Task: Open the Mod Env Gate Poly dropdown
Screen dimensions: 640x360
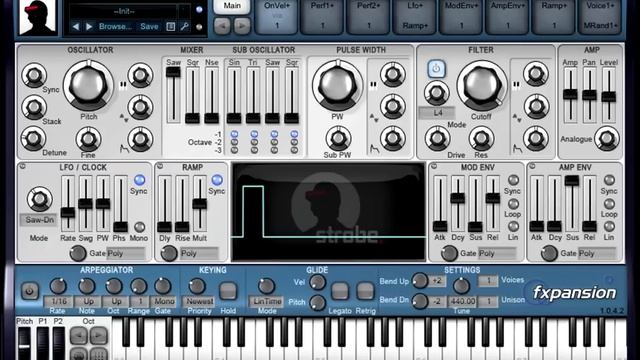Action: (497, 253)
